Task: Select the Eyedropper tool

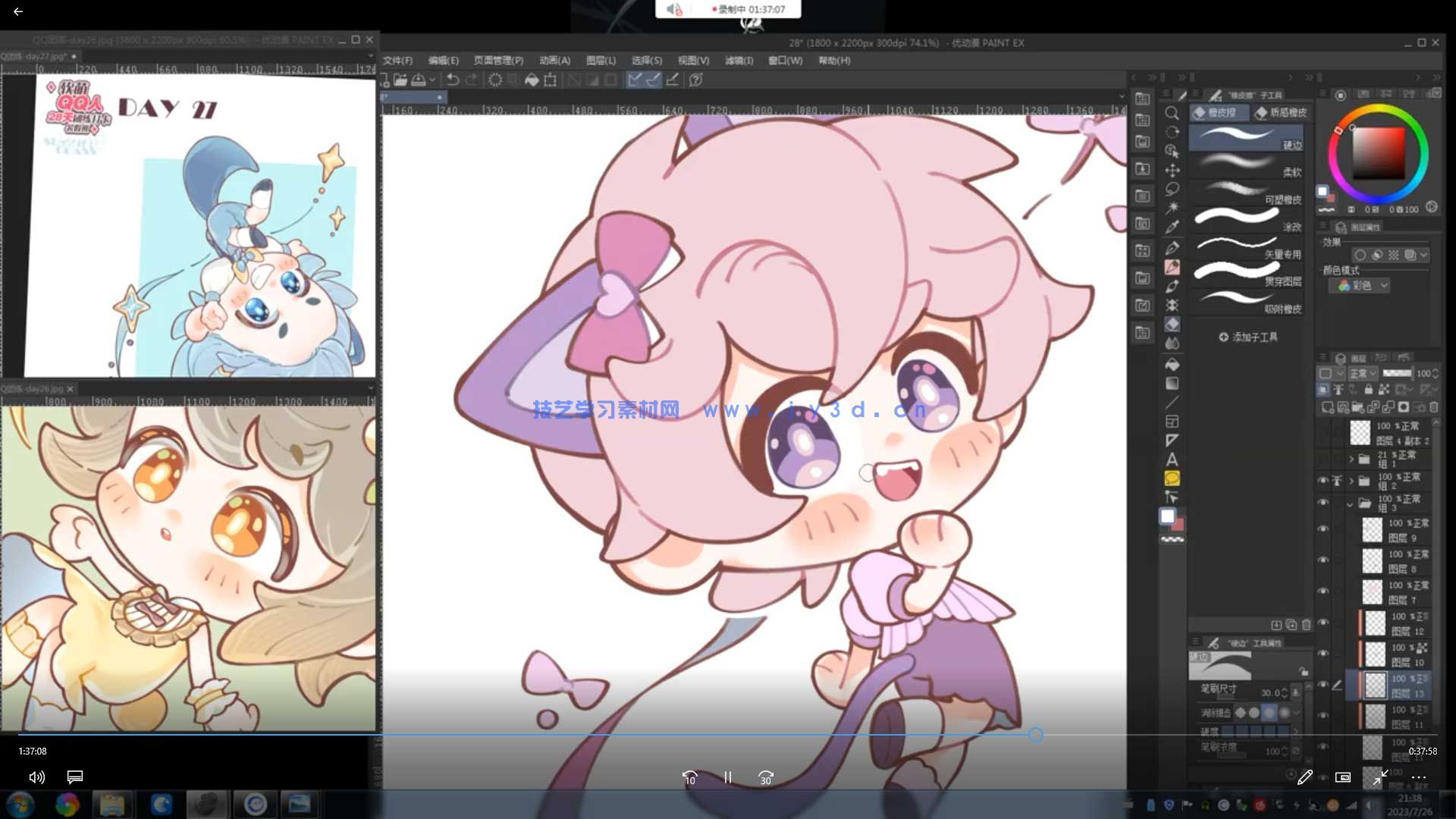Action: [1172, 227]
